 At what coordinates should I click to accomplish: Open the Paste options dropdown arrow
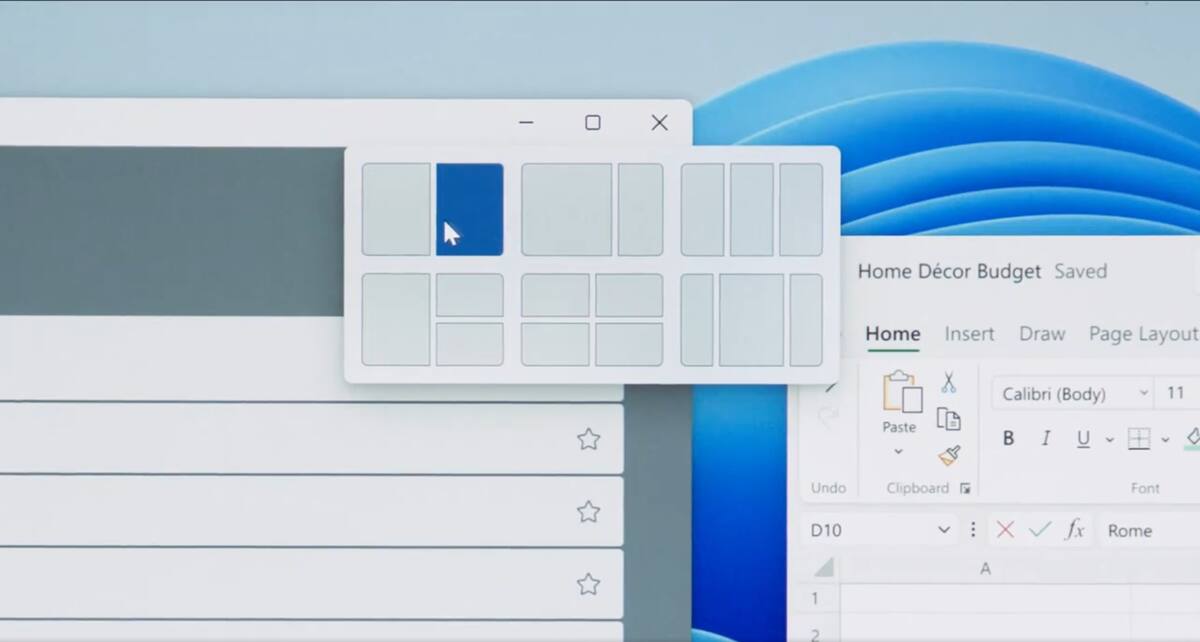point(898,451)
